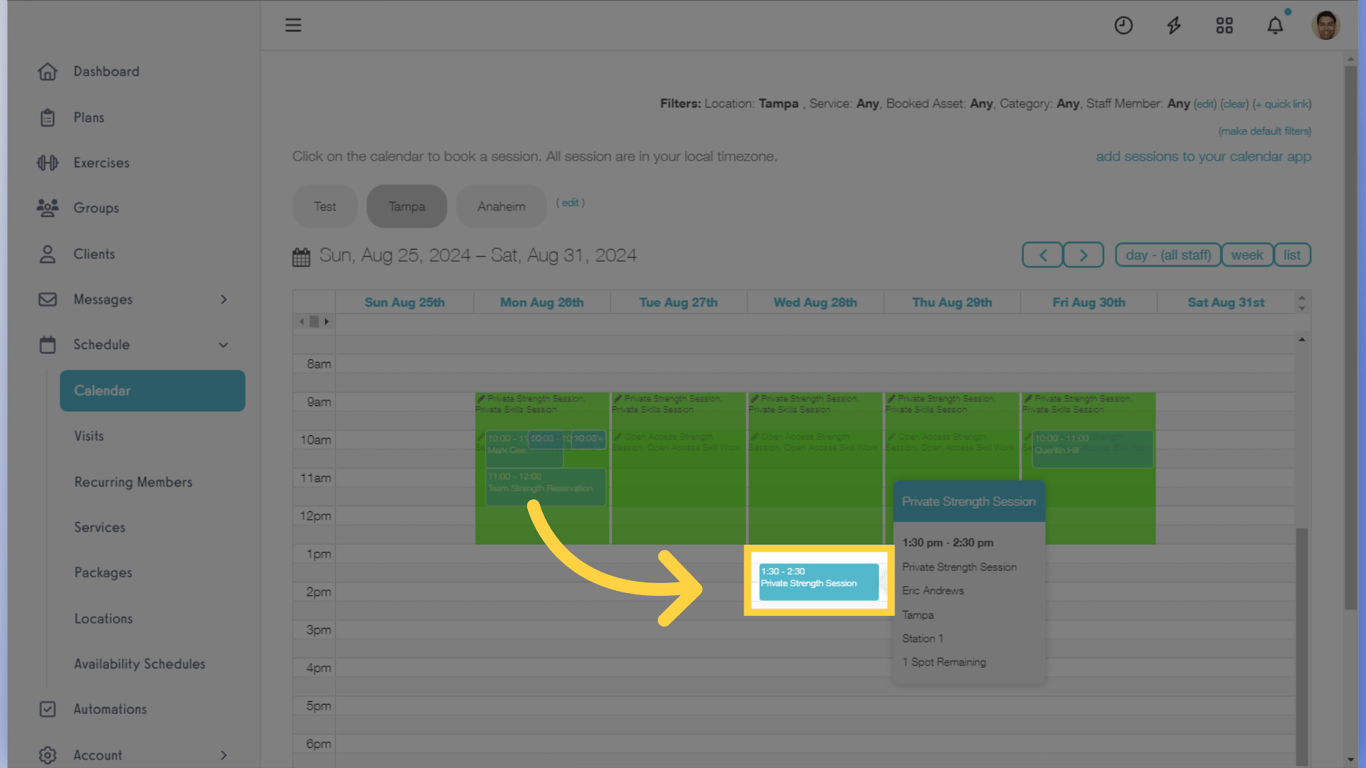Click the make default filters link
The image size is (1366, 768).
coord(1265,130)
